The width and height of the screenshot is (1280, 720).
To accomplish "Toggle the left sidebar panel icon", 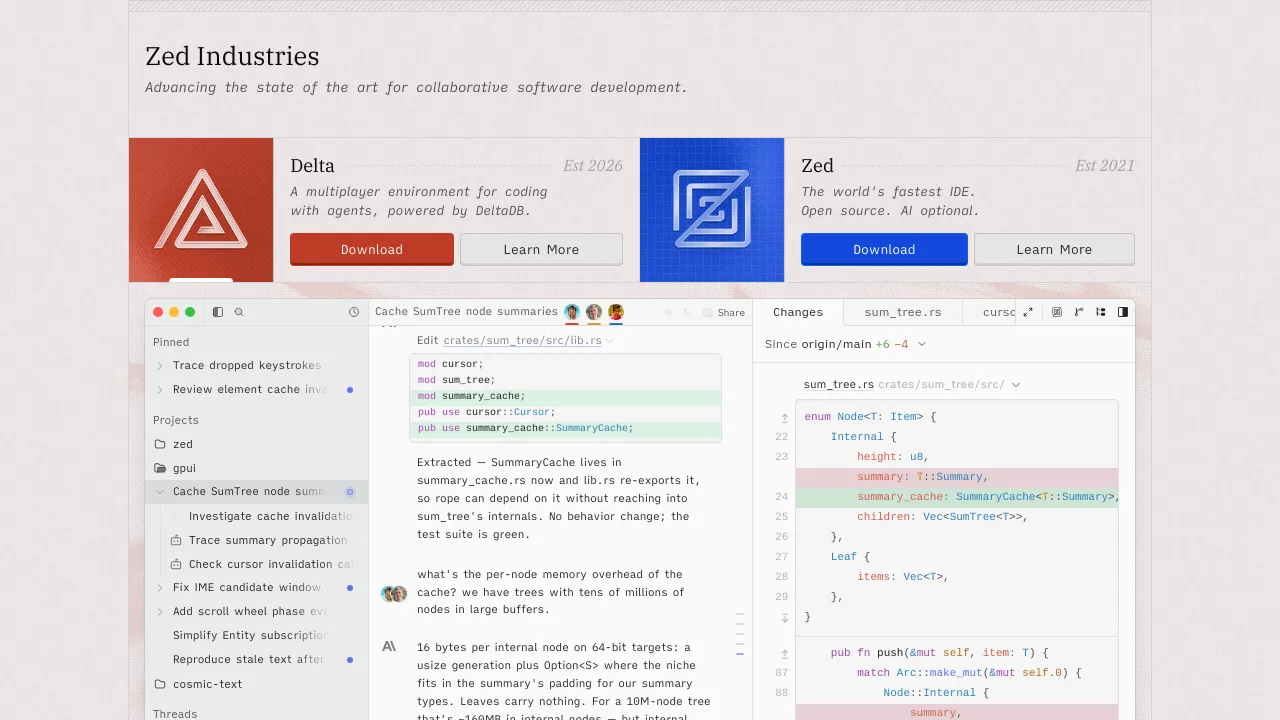I will 218,312.
